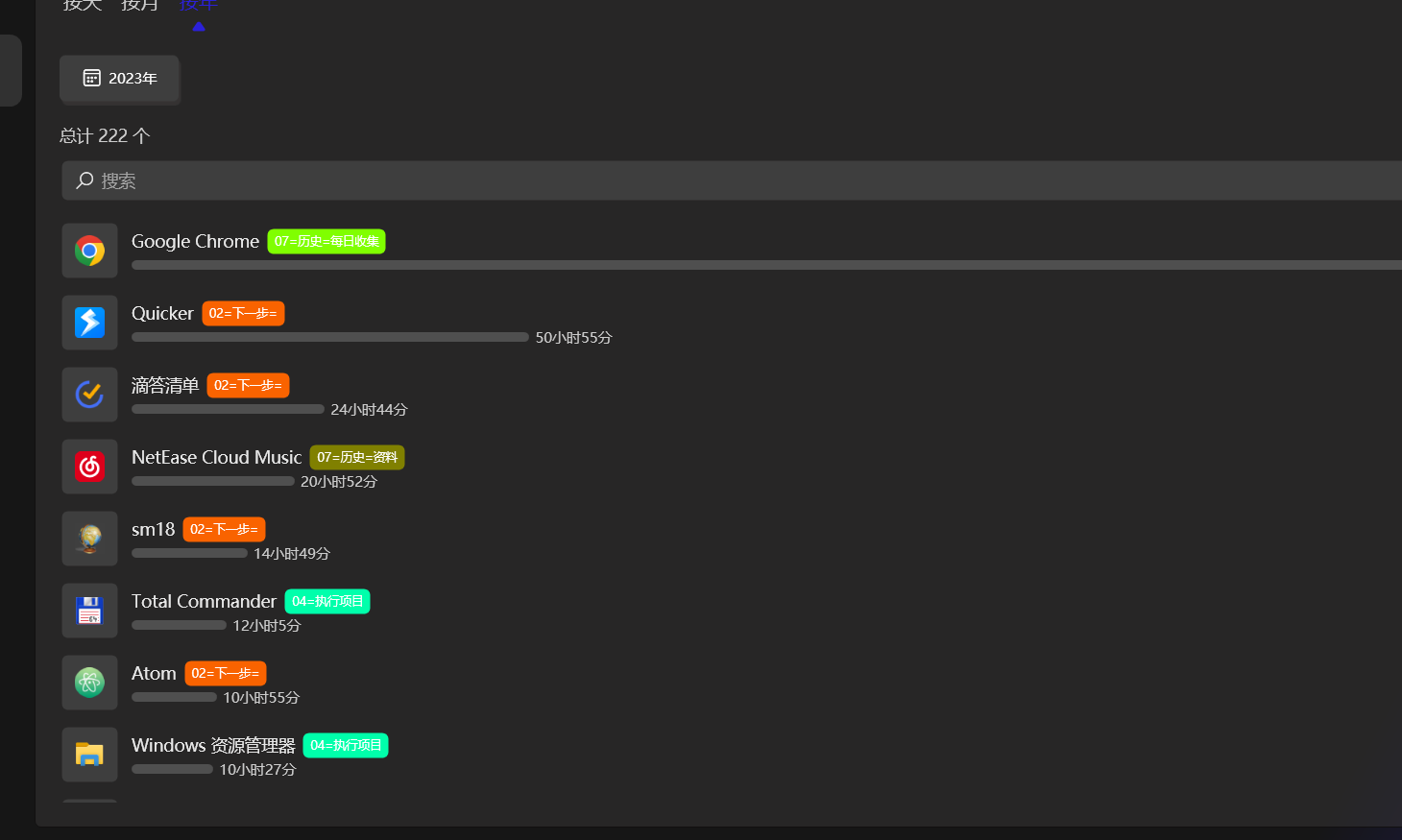Click the green 07=历史=每日收集 tag
Image resolution: width=1402 pixels, height=840 pixels.
click(326, 241)
